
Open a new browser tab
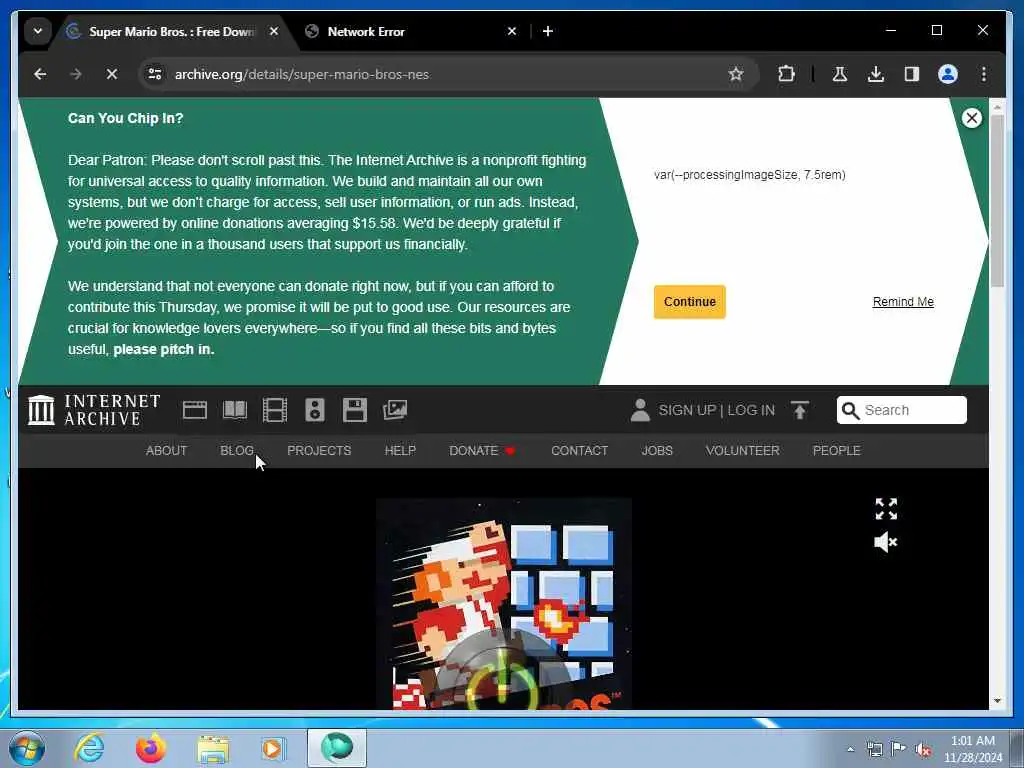click(x=548, y=31)
